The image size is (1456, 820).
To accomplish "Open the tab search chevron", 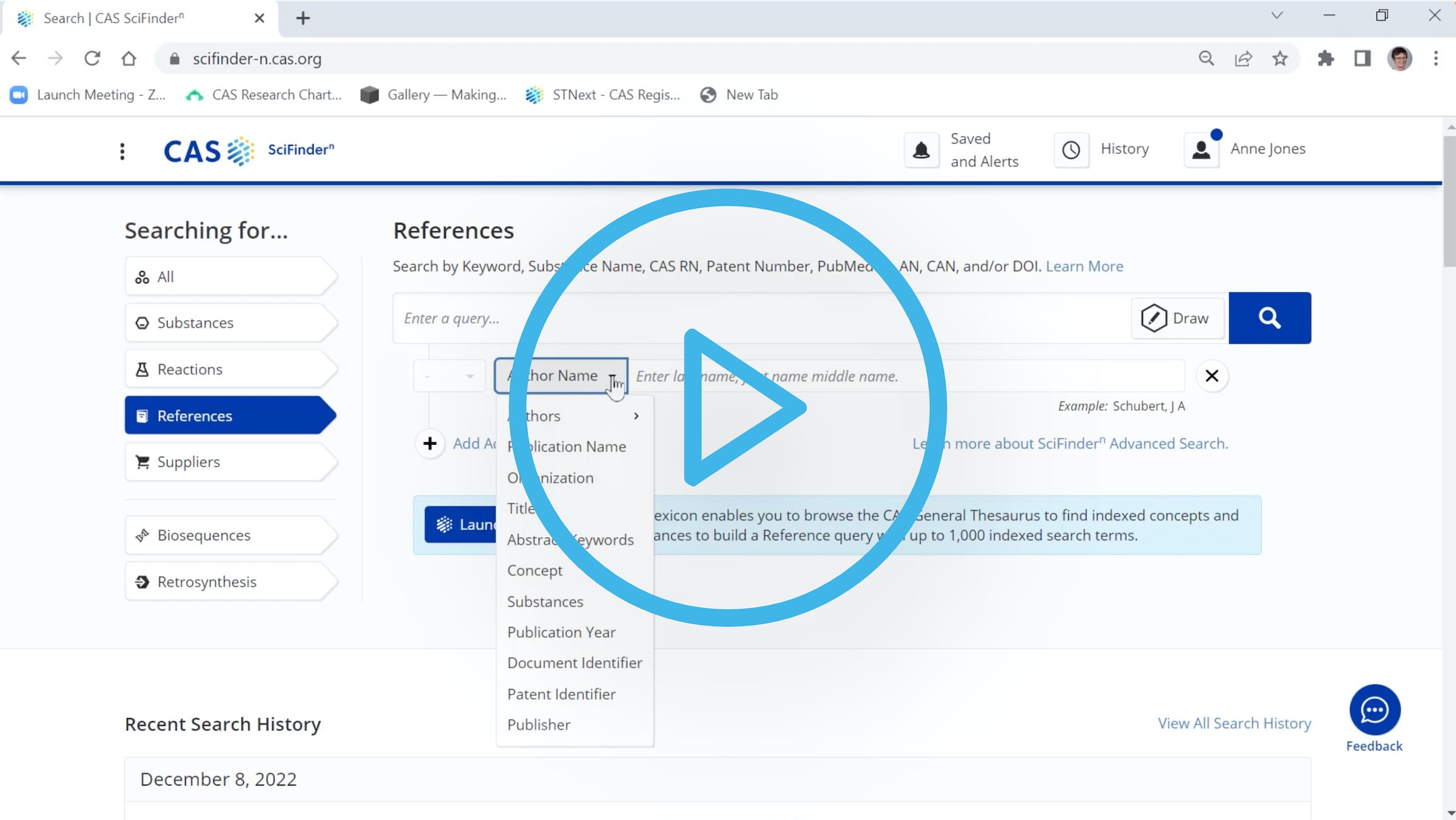I will pos(1277,16).
